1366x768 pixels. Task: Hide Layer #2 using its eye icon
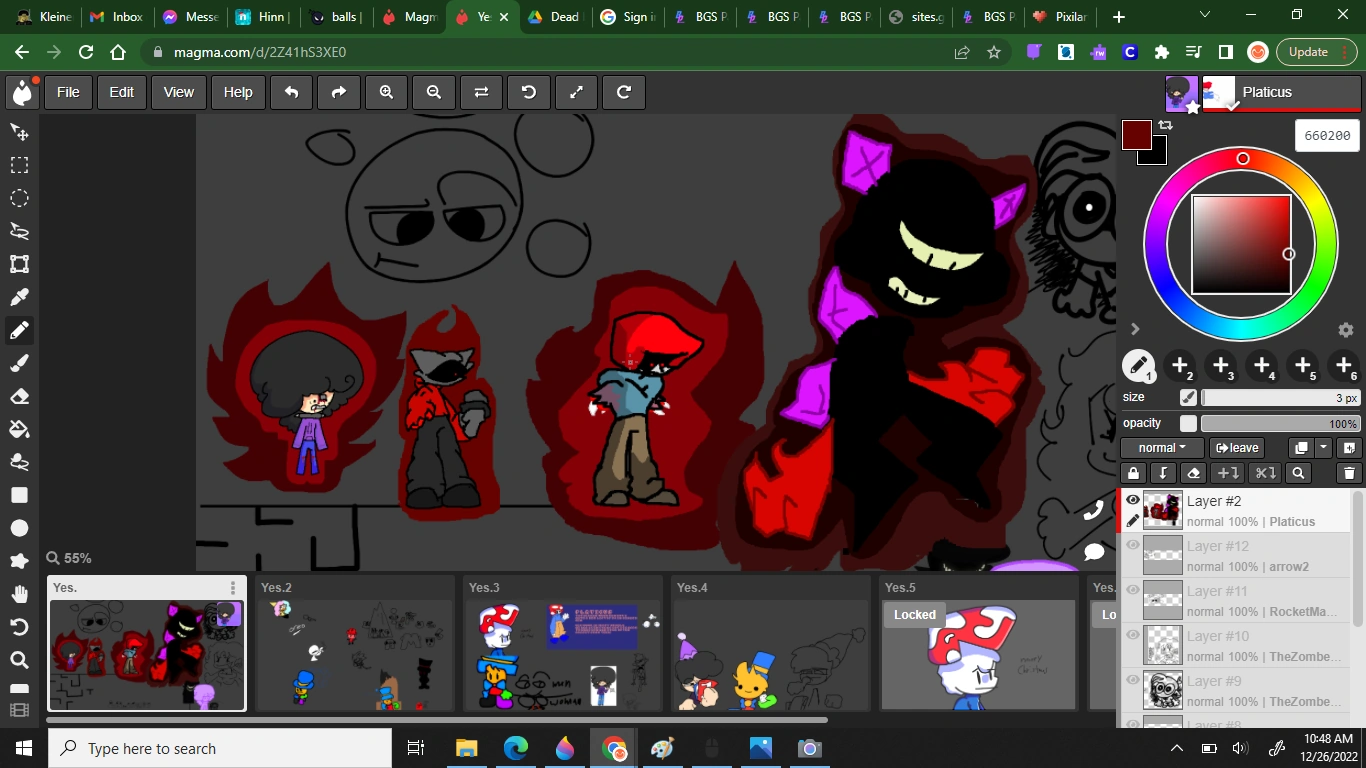1133,501
